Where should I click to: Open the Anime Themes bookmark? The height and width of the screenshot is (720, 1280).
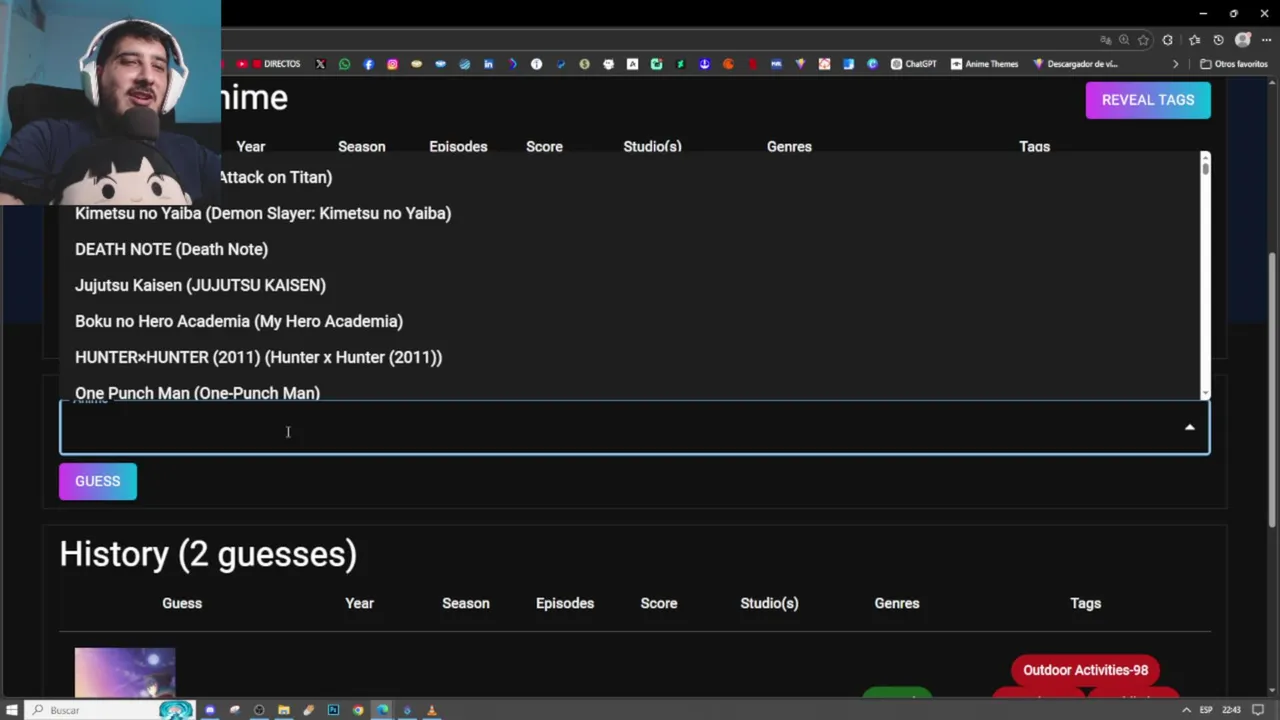(984, 64)
